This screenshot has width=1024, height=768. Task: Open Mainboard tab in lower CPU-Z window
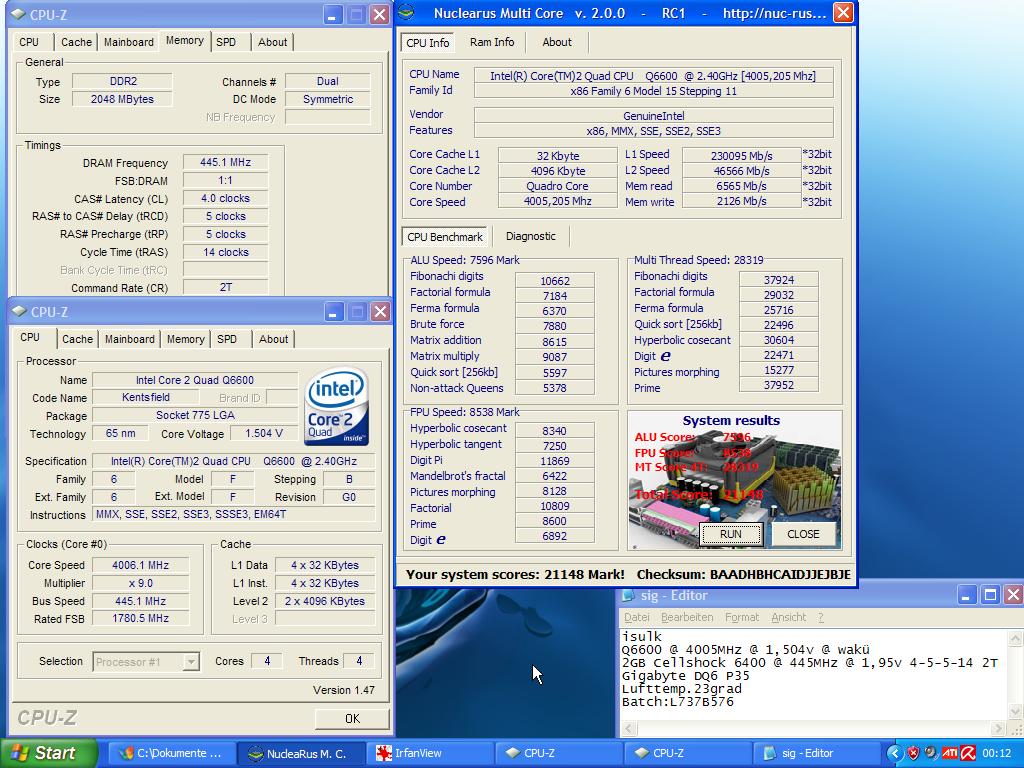coord(130,340)
